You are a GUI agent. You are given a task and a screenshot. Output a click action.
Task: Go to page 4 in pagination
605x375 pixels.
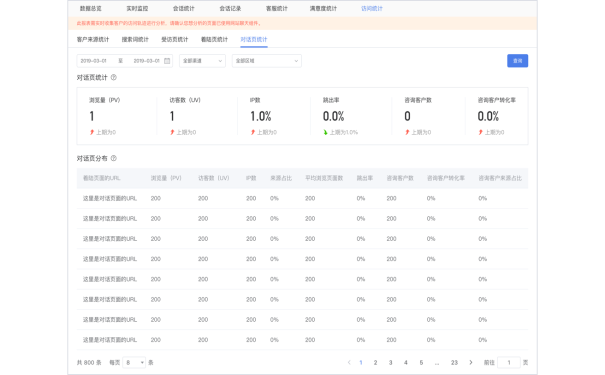[x=406, y=363]
